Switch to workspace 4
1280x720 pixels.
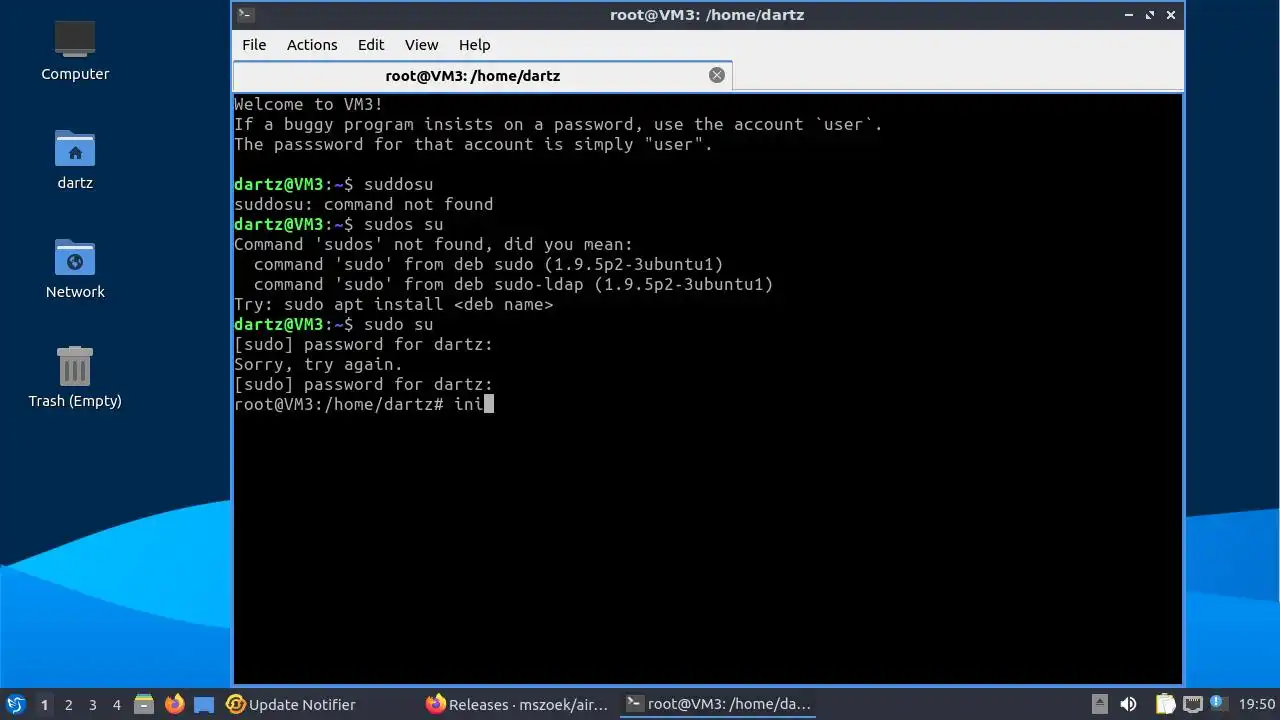(117, 705)
